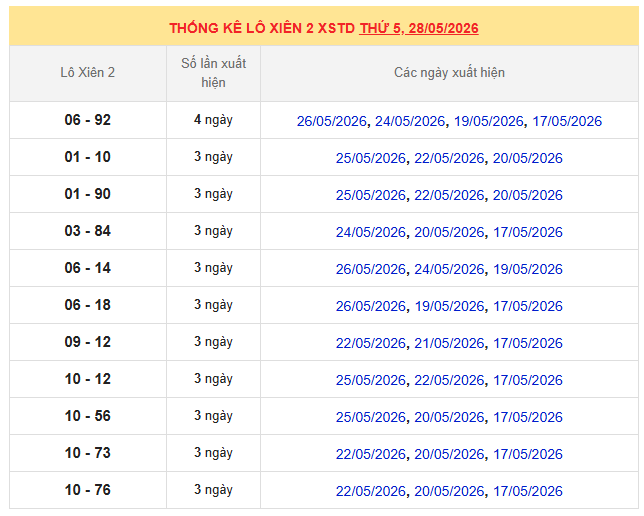
Task: Follow 22/05/2026 in the 10 - 12 row
Action: (449, 380)
